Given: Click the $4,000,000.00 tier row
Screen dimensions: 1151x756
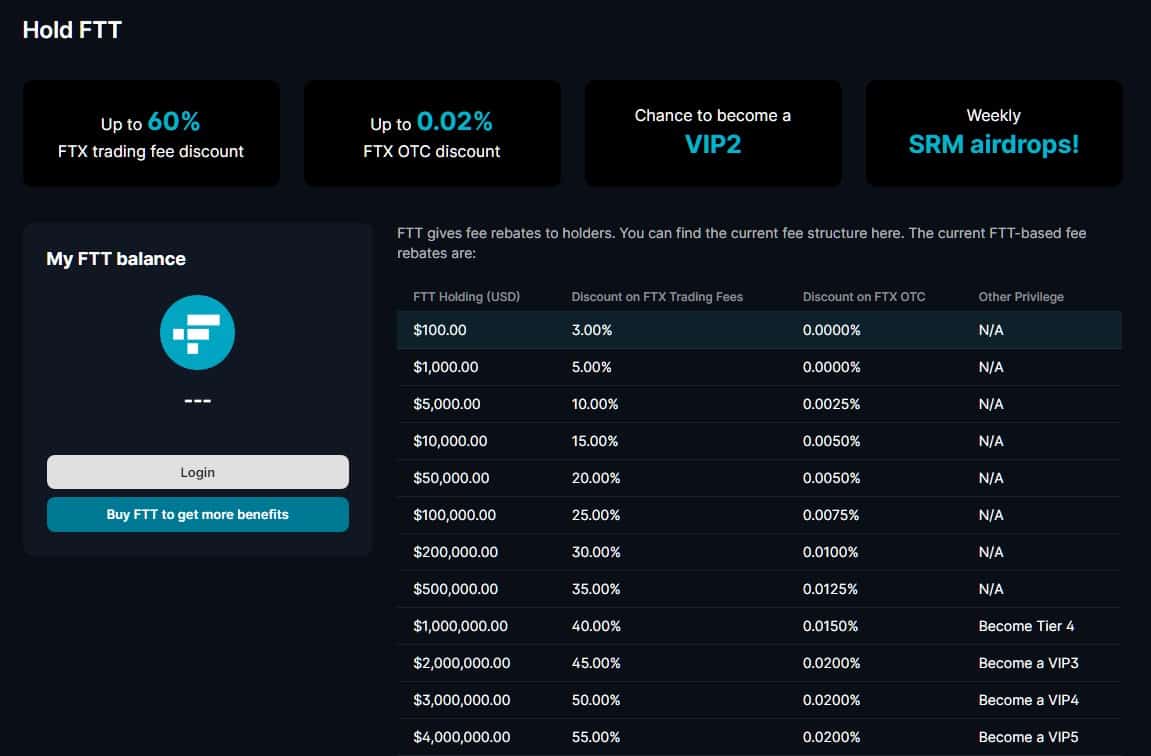Looking at the screenshot, I should (x=759, y=737).
